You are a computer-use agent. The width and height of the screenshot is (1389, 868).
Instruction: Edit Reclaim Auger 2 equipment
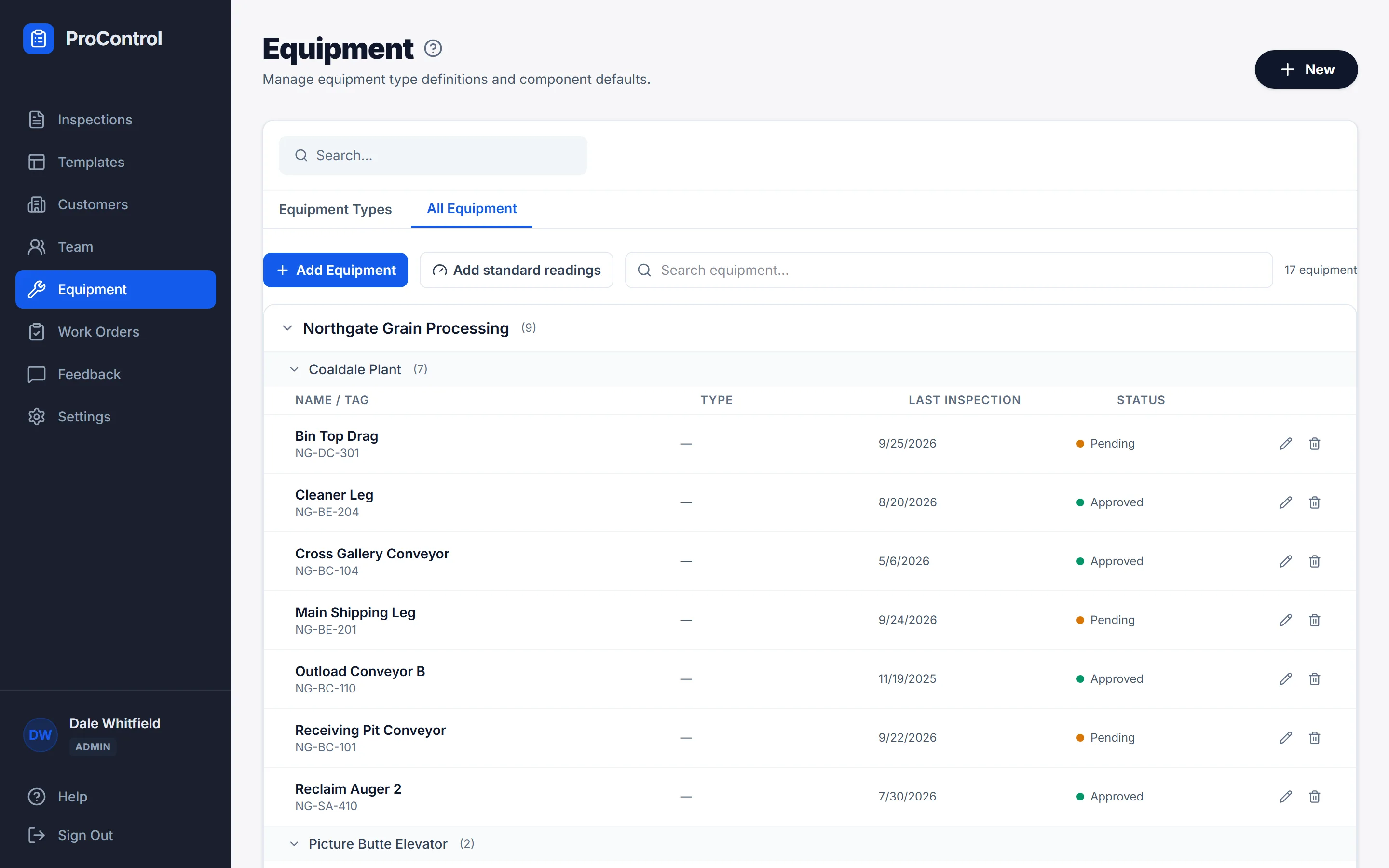click(1286, 797)
